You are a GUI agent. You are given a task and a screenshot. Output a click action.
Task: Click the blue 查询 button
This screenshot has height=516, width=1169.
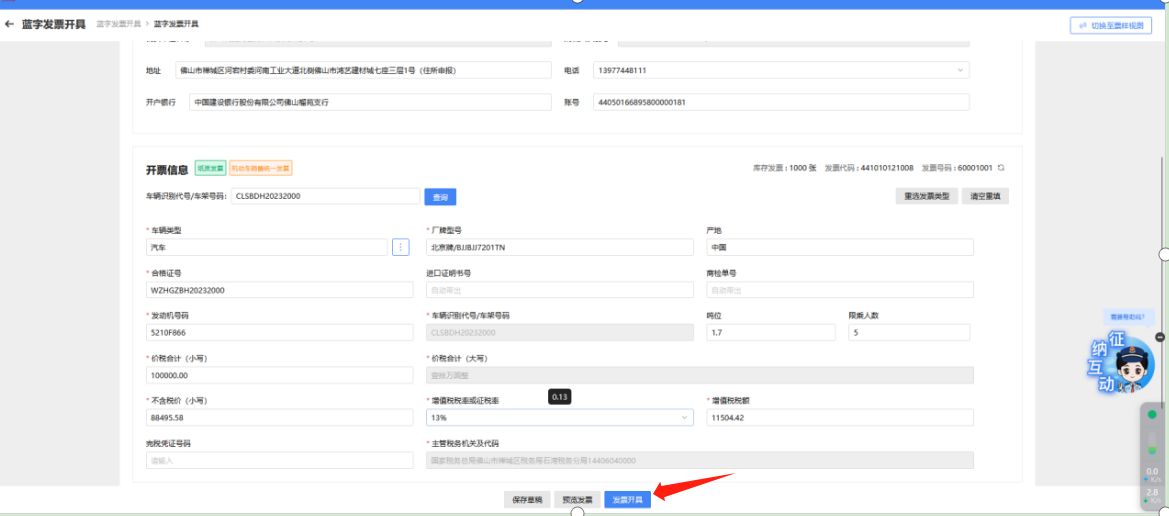pos(440,197)
